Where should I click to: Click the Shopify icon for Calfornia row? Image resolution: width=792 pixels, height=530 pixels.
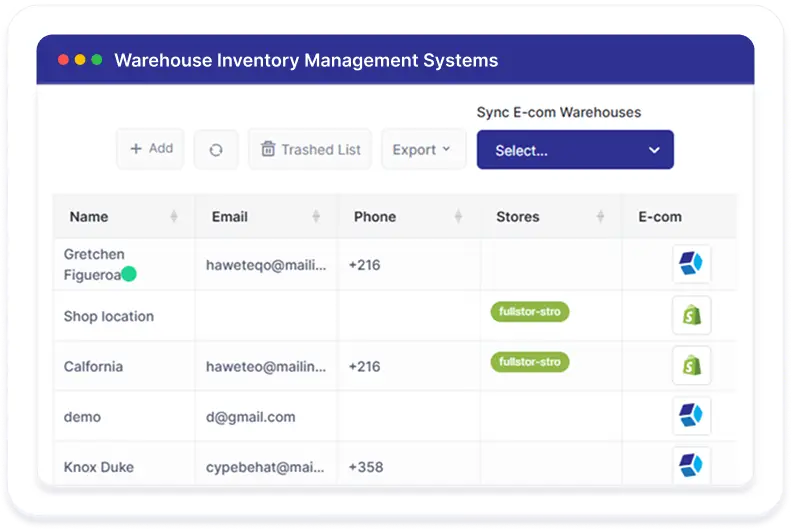pyautogui.click(x=691, y=366)
